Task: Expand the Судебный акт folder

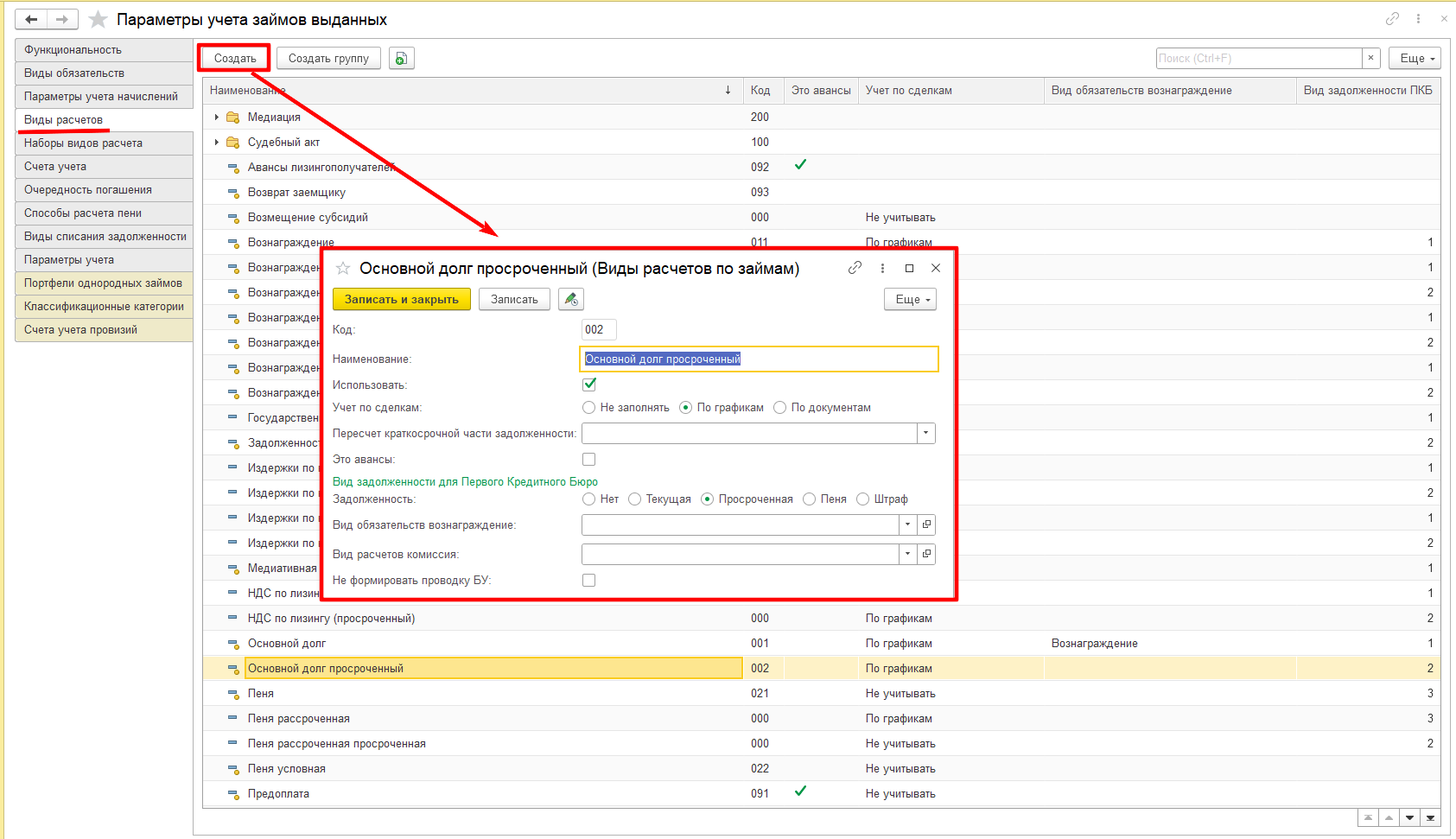Action: [x=216, y=143]
